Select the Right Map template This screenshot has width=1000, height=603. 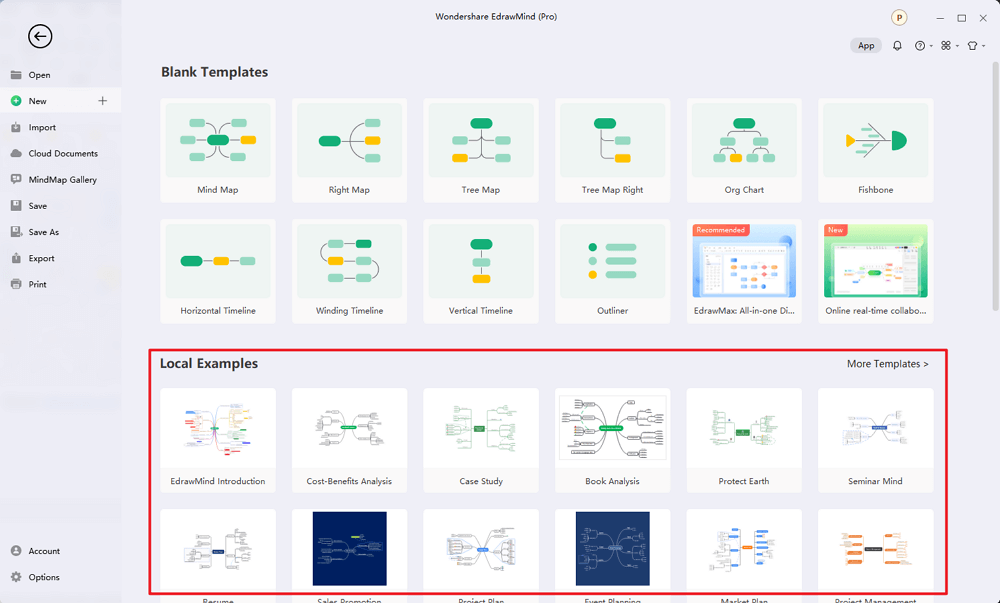[x=349, y=150]
